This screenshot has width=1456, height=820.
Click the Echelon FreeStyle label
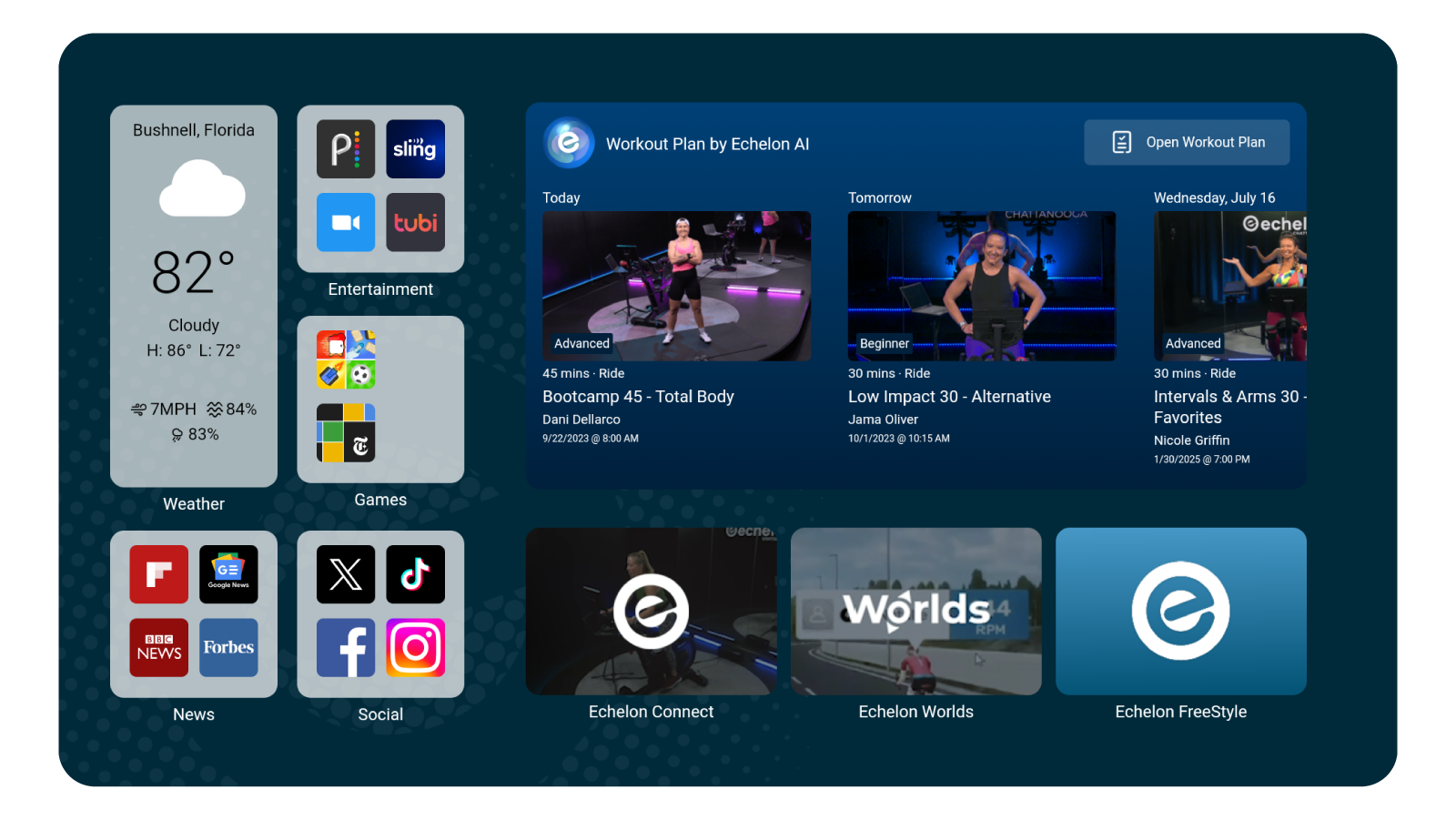[x=1181, y=712]
